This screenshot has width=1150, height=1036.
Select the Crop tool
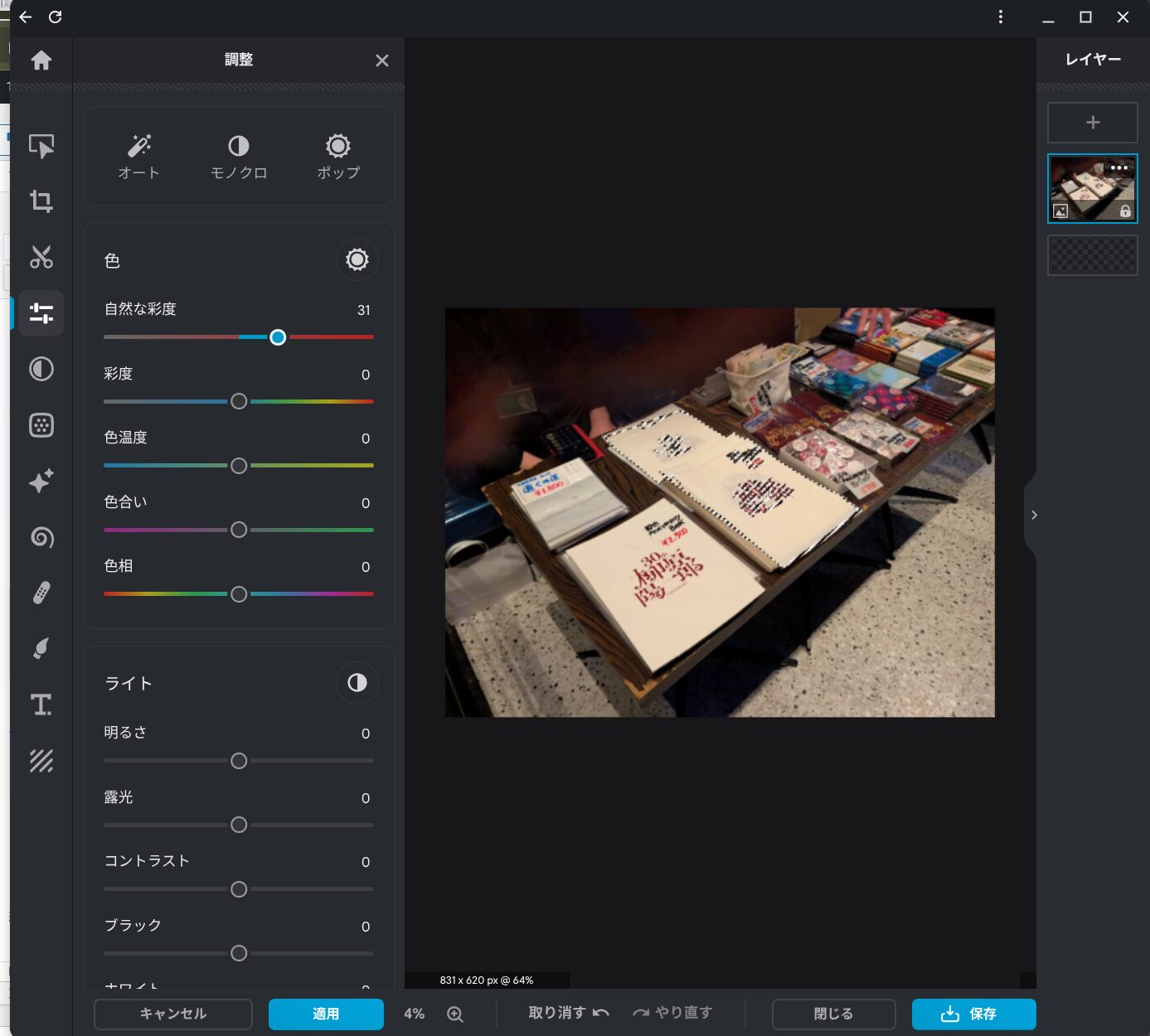pyautogui.click(x=41, y=201)
